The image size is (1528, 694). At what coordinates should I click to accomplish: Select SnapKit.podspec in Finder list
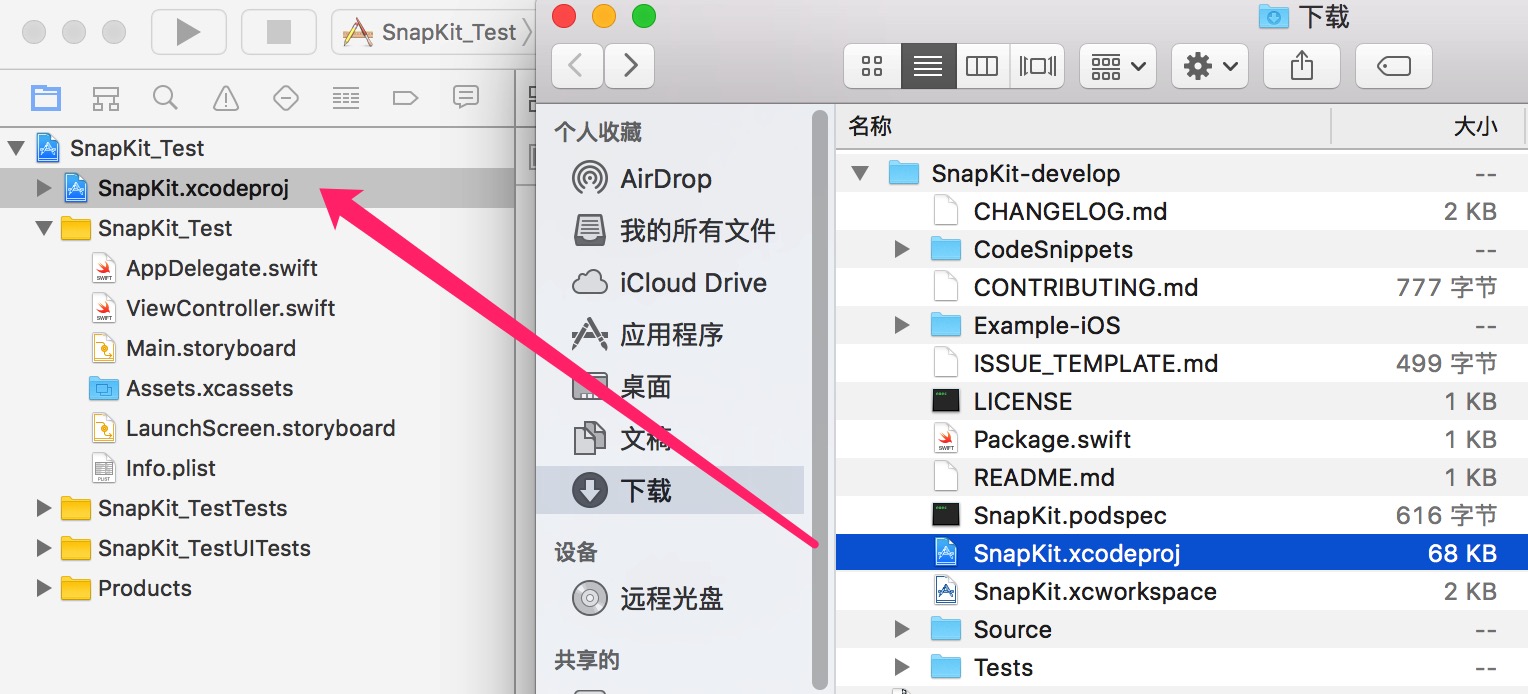1182,515
